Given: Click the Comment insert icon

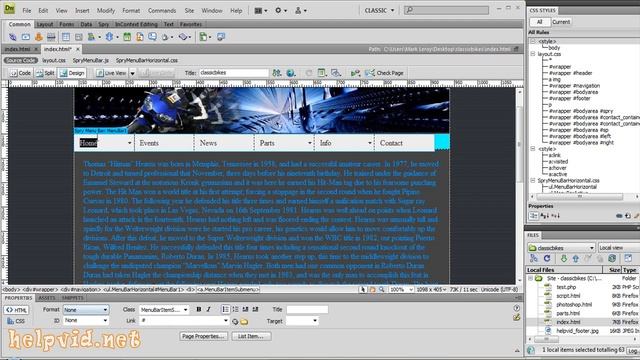Looking at the screenshot, I should (152, 37).
